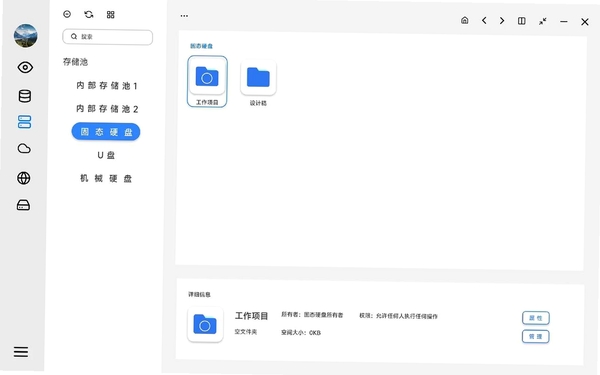Image resolution: width=600 pixels, height=375 pixels.
Task: Navigate forward with right chevron
Action: (x=502, y=21)
